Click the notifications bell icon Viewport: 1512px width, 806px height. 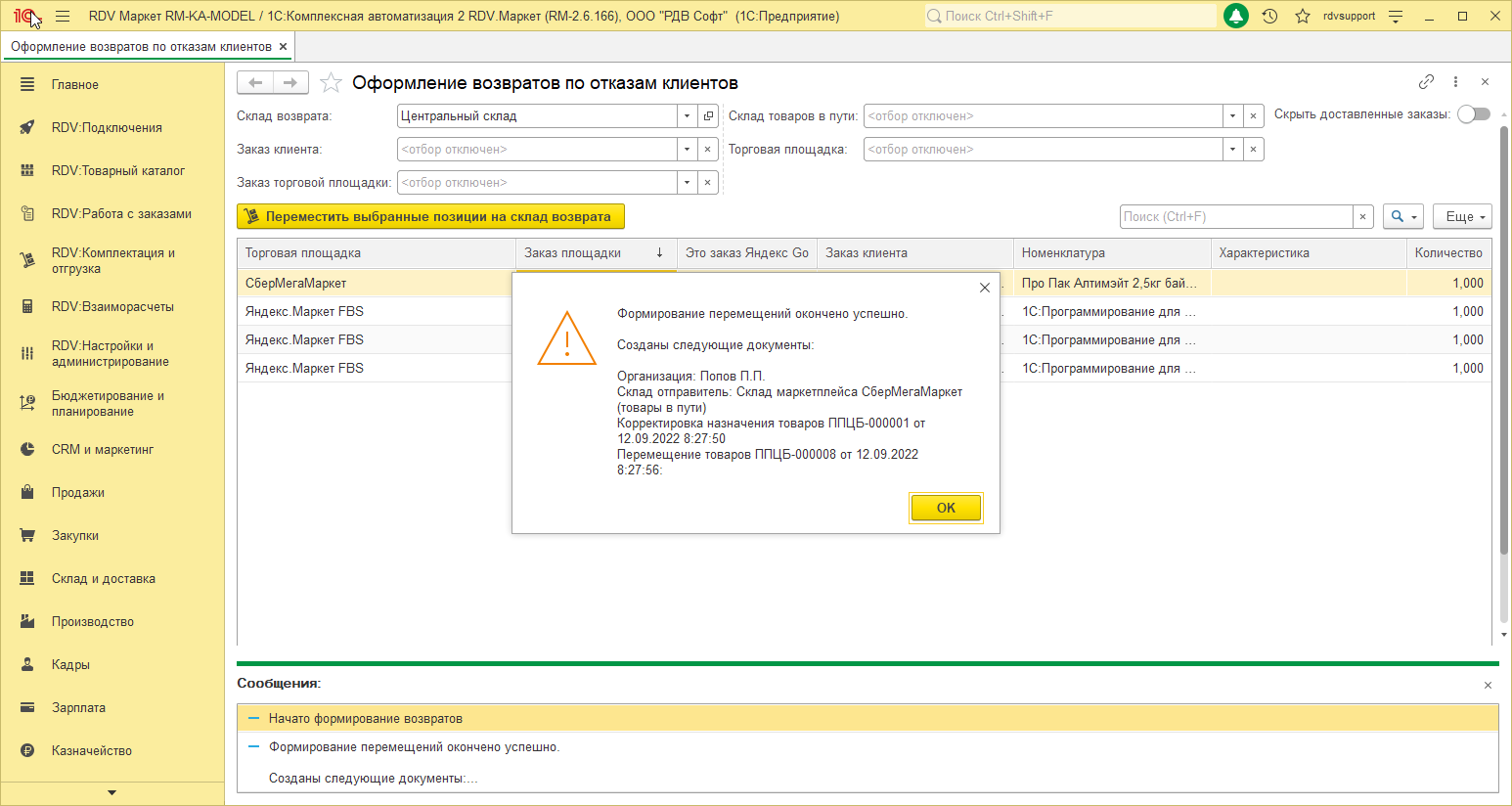[1236, 17]
